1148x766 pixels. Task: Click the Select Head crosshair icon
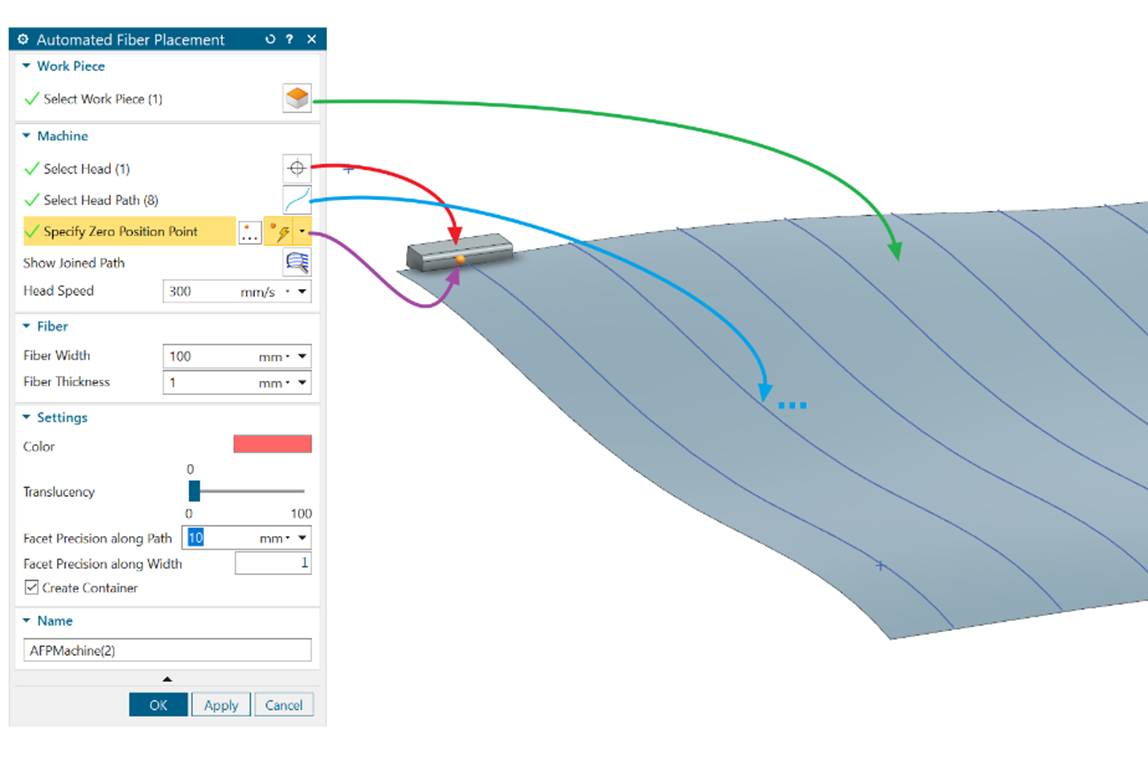click(297, 169)
